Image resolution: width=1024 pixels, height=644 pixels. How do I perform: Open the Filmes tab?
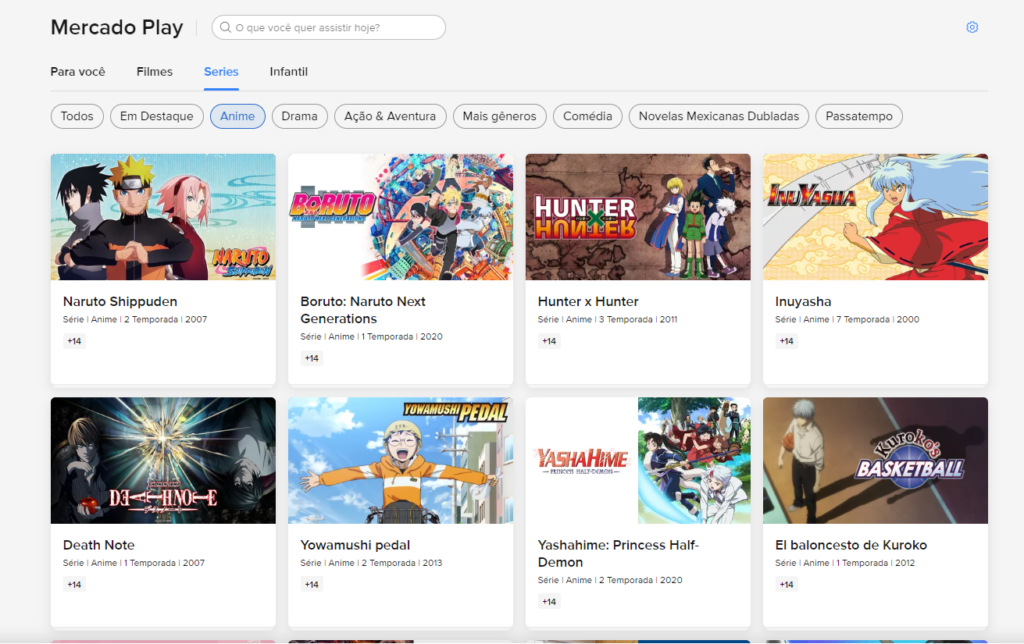click(155, 72)
